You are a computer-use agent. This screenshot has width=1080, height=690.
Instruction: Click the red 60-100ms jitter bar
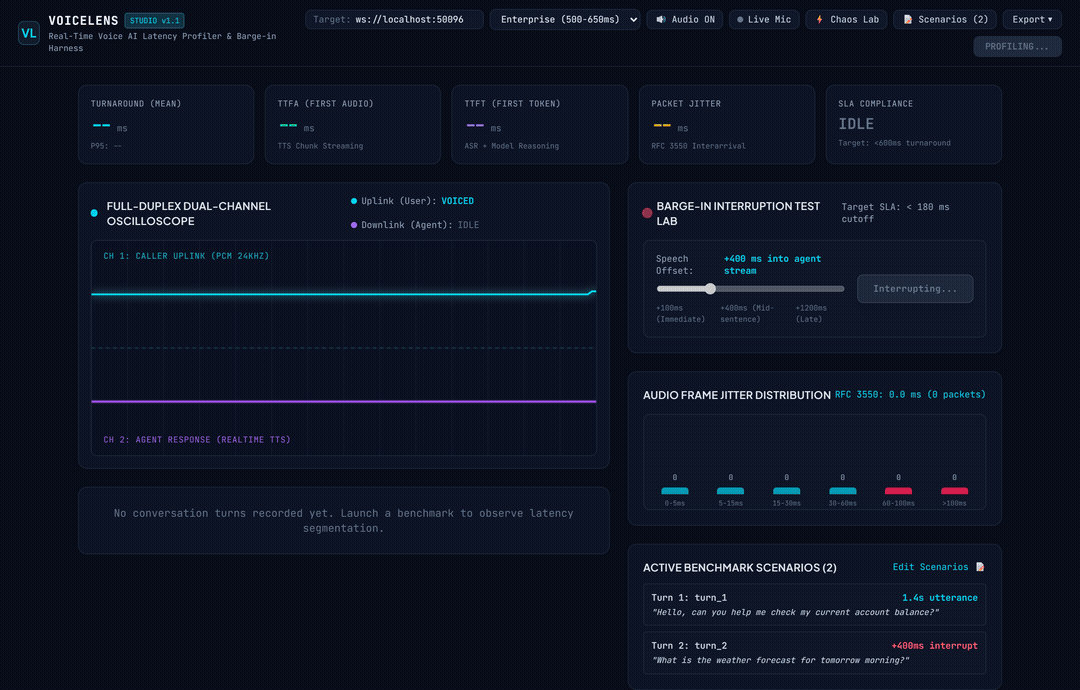point(898,490)
